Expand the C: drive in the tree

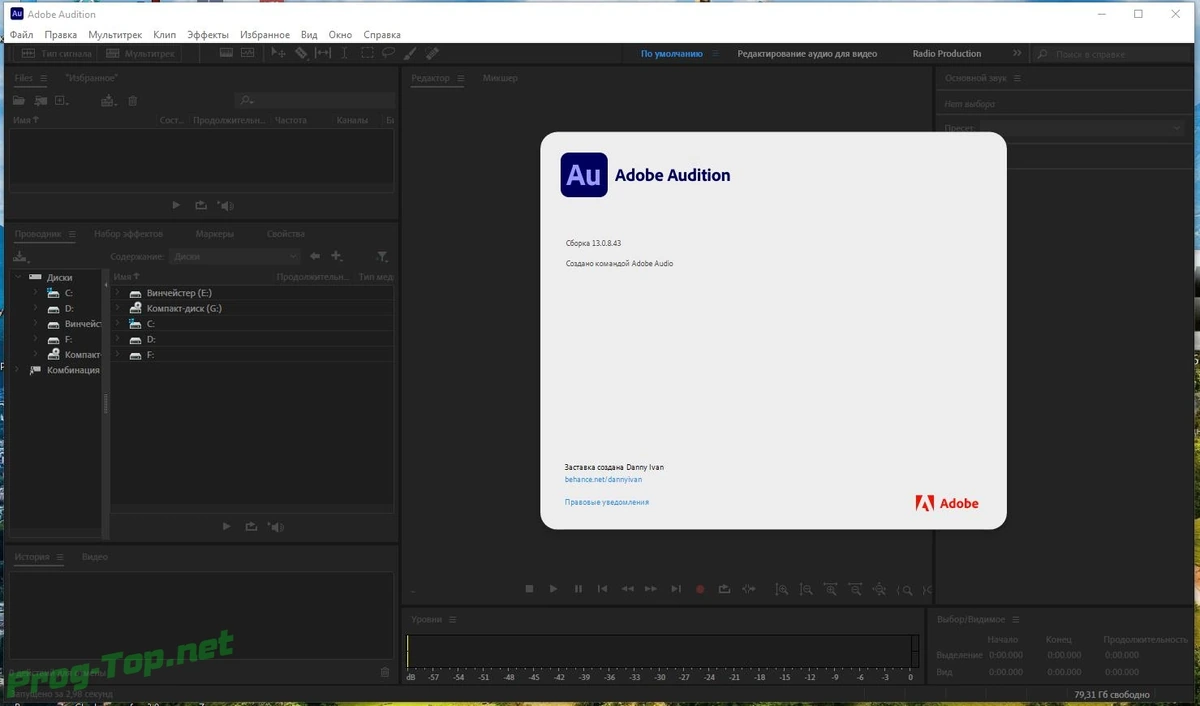pyautogui.click(x=34, y=293)
